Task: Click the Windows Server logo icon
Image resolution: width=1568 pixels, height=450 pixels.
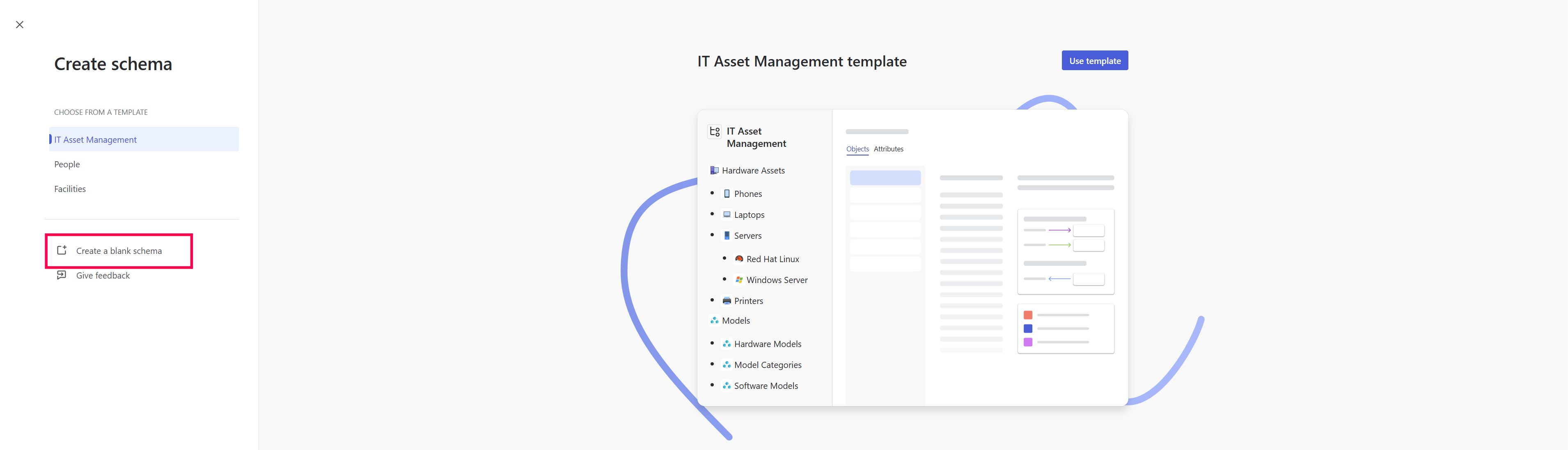Action: pos(739,280)
